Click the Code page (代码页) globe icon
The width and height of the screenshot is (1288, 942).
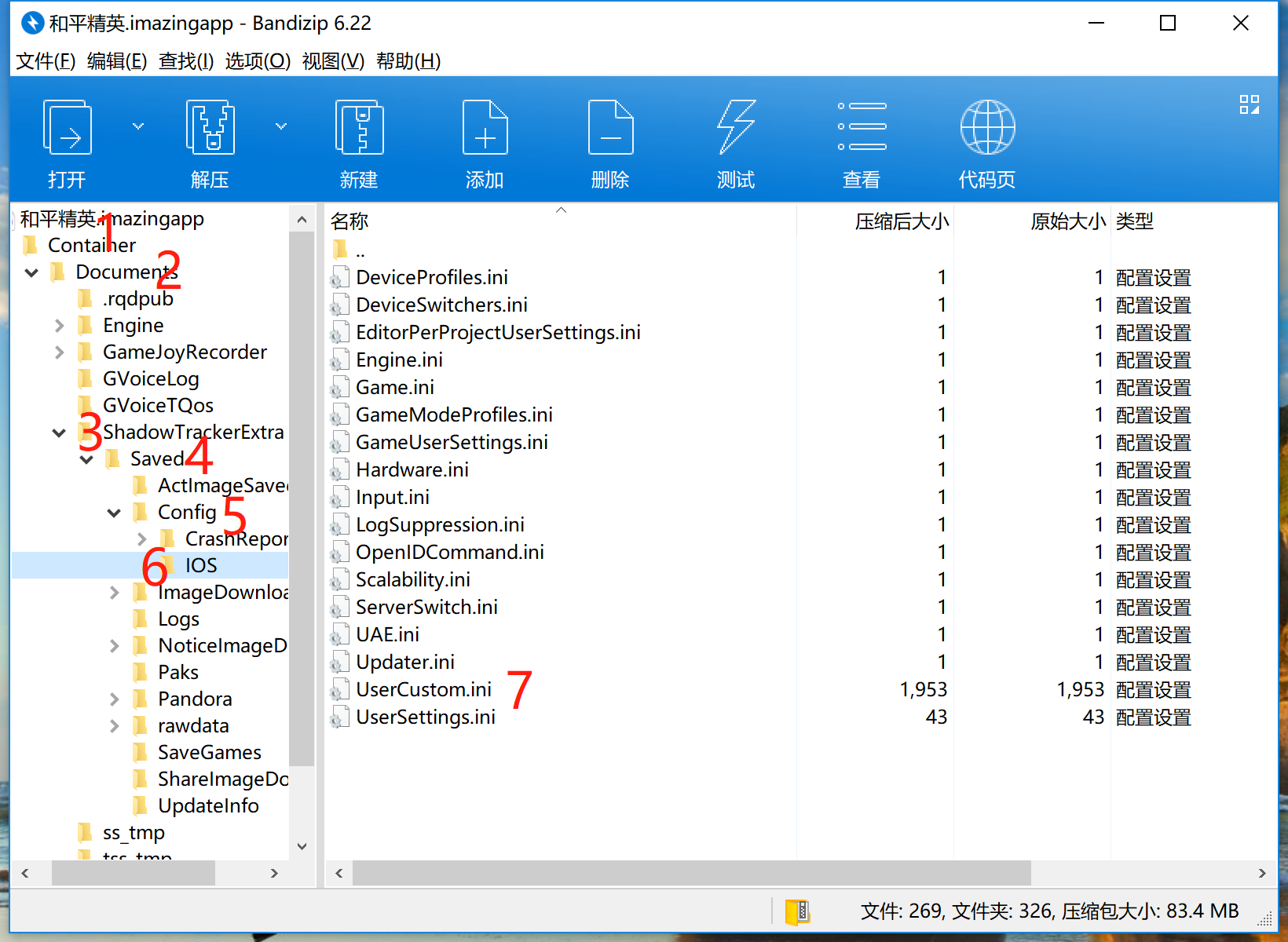click(987, 128)
